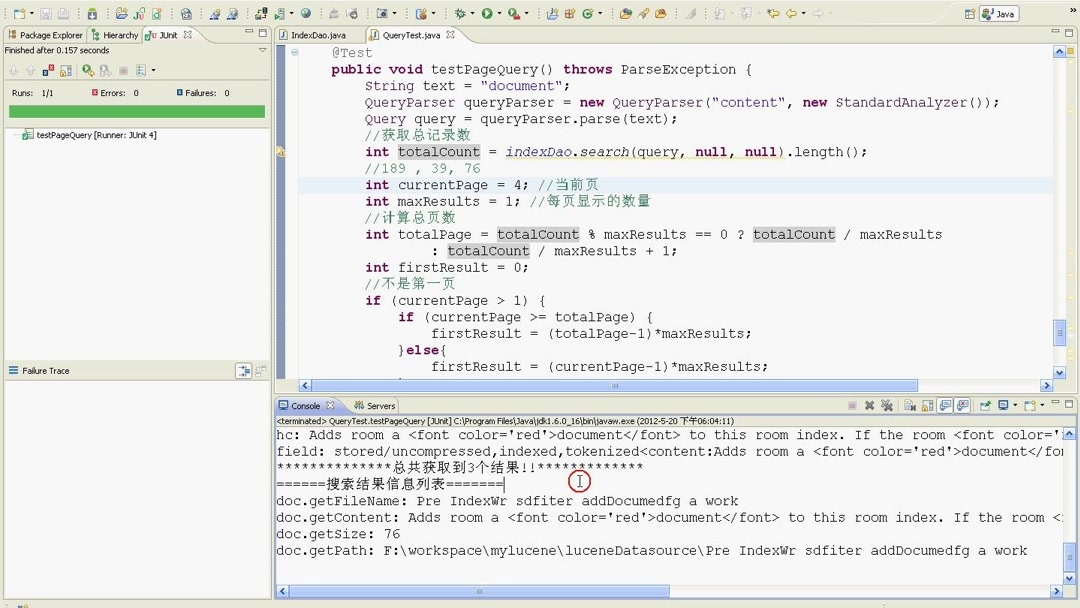This screenshot has height=608, width=1080.
Task: Save the current file with the Save icon
Action: [x=45, y=12]
